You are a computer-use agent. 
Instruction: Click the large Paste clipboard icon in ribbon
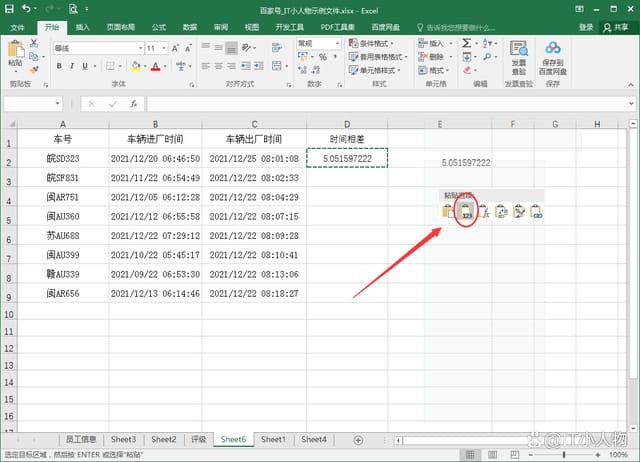(x=15, y=52)
